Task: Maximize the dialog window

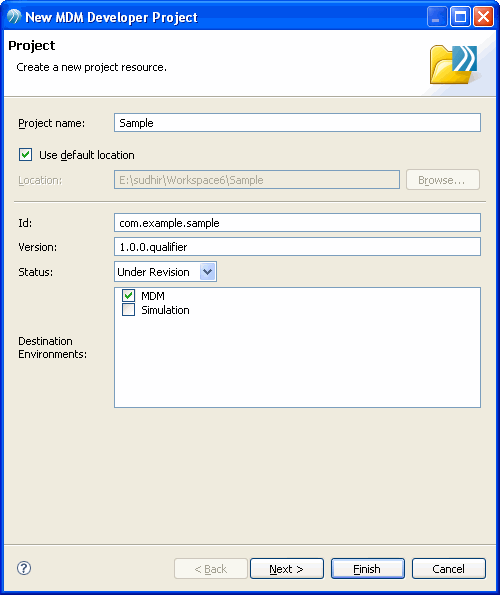Action: [x=460, y=17]
